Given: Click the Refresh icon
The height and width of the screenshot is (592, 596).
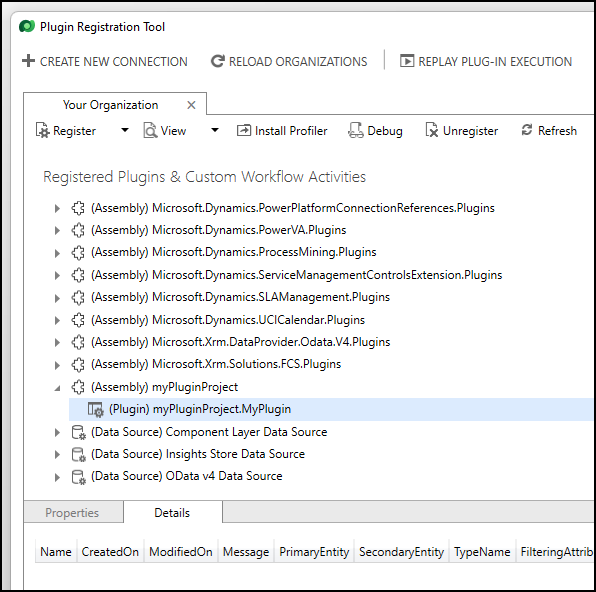Looking at the screenshot, I should (527, 130).
